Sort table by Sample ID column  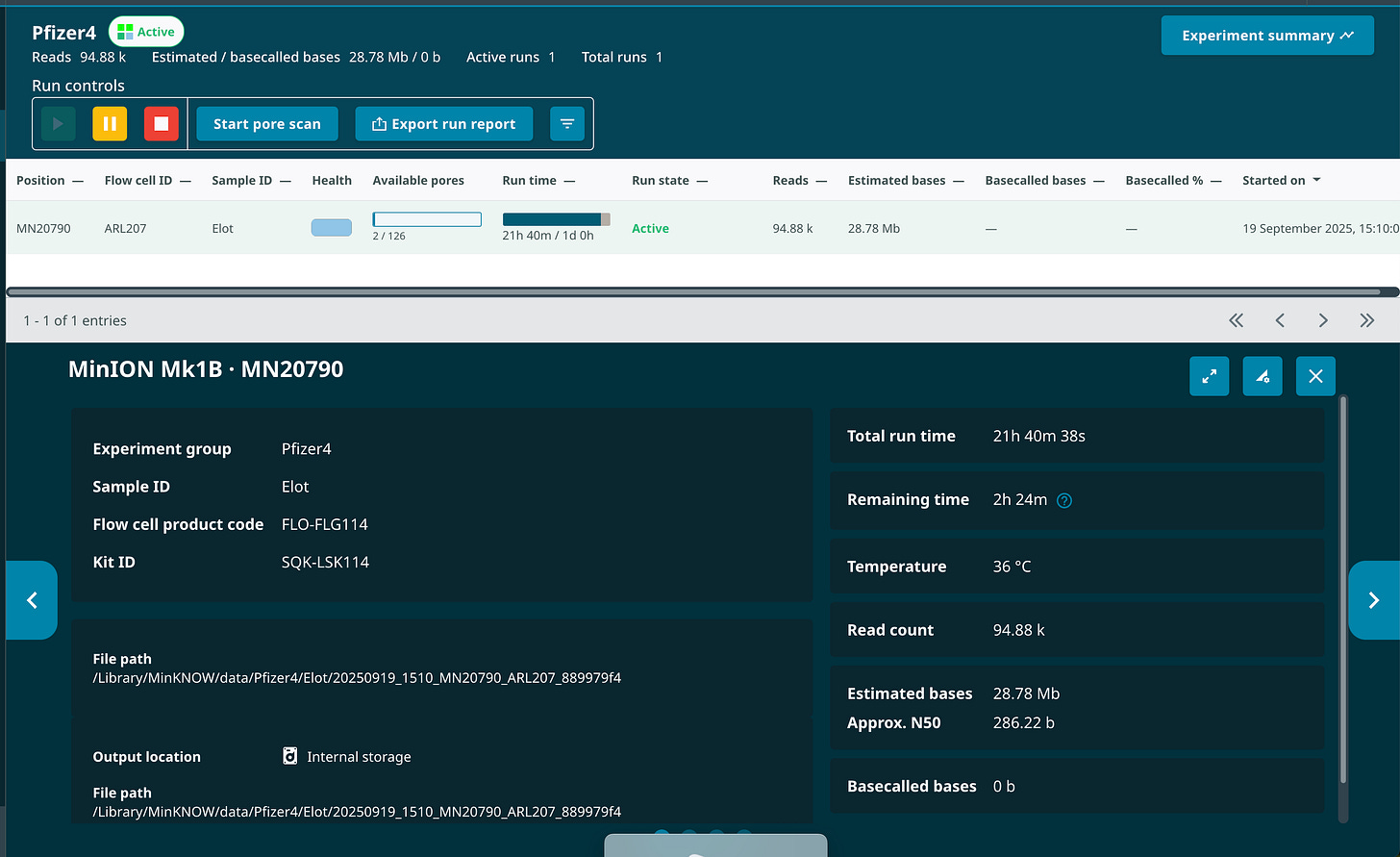[x=251, y=180]
